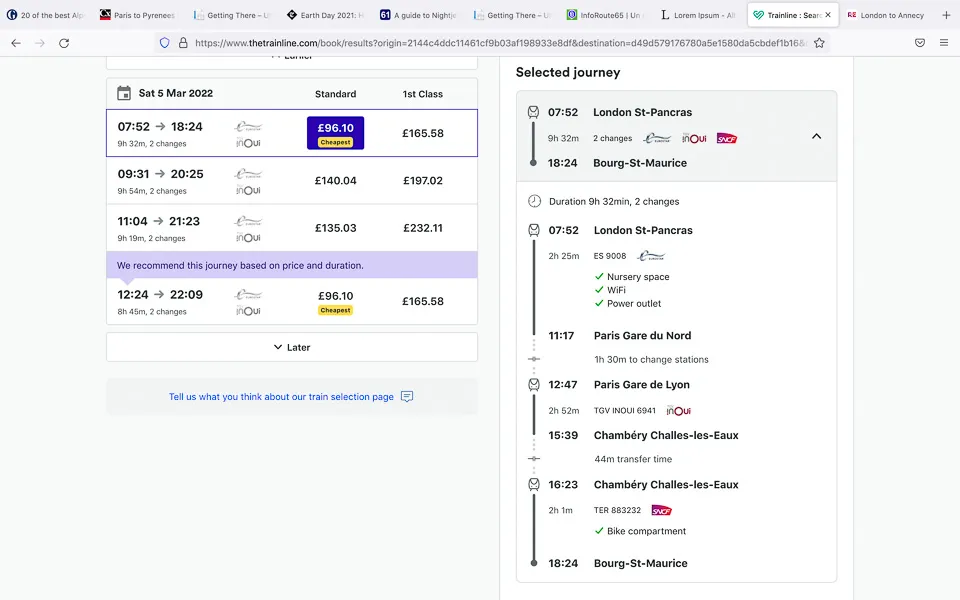Click the checkmark beside Bike compartment

(x=599, y=531)
